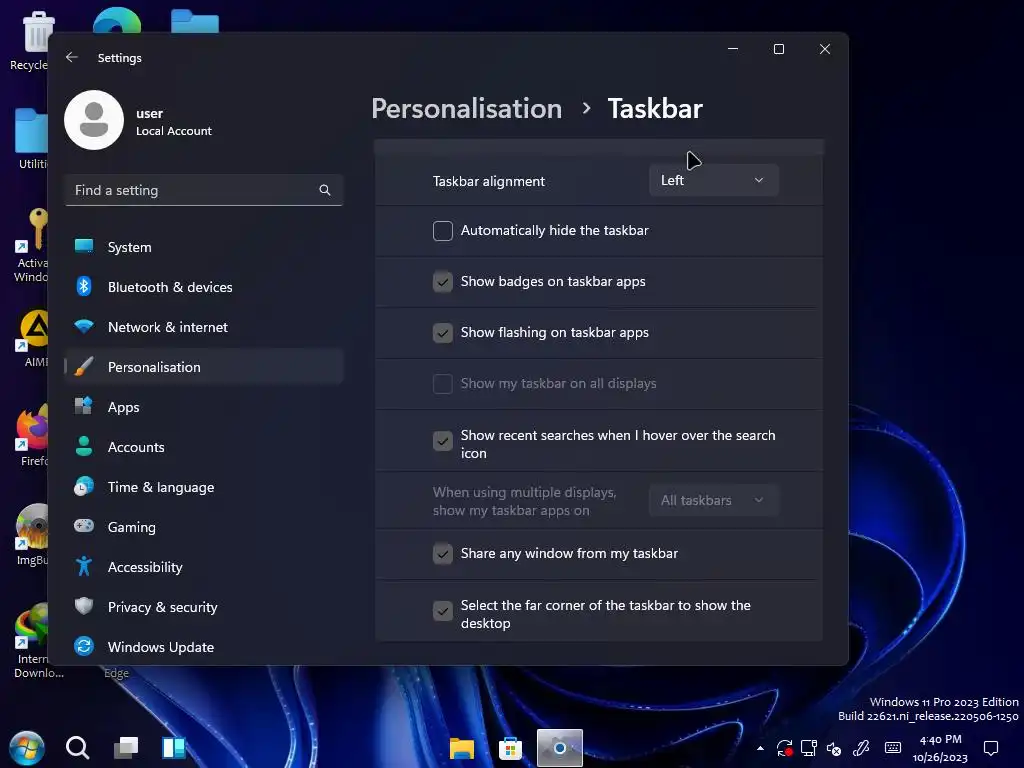Viewport: 1024px width, 768px height.
Task: Click the touch keyboard tray icon
Action: tap(893, 748)
